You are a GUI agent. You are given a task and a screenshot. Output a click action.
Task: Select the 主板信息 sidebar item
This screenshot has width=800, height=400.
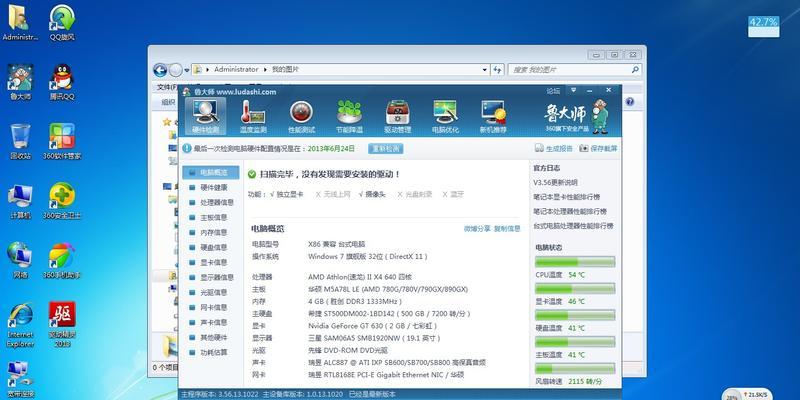(x=211, y=217)
